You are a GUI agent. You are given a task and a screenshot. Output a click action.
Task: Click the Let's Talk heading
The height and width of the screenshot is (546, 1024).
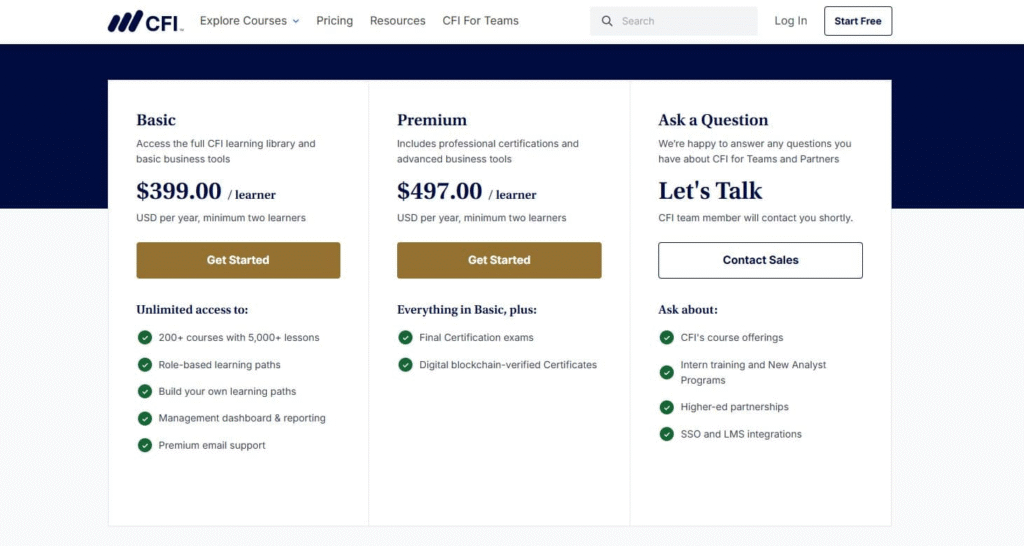[x=710, y=191]
